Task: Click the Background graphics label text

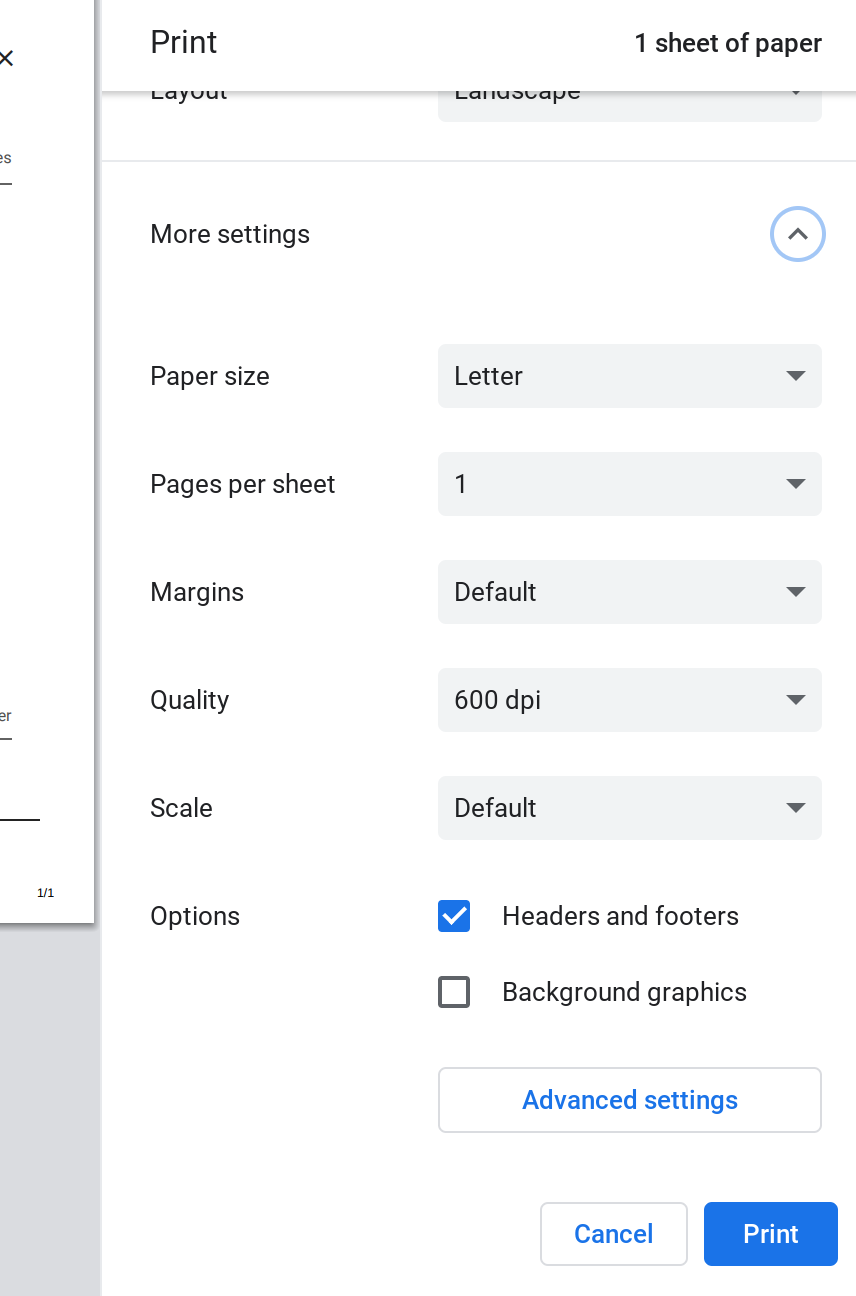Action: click(x=624, y=992)
